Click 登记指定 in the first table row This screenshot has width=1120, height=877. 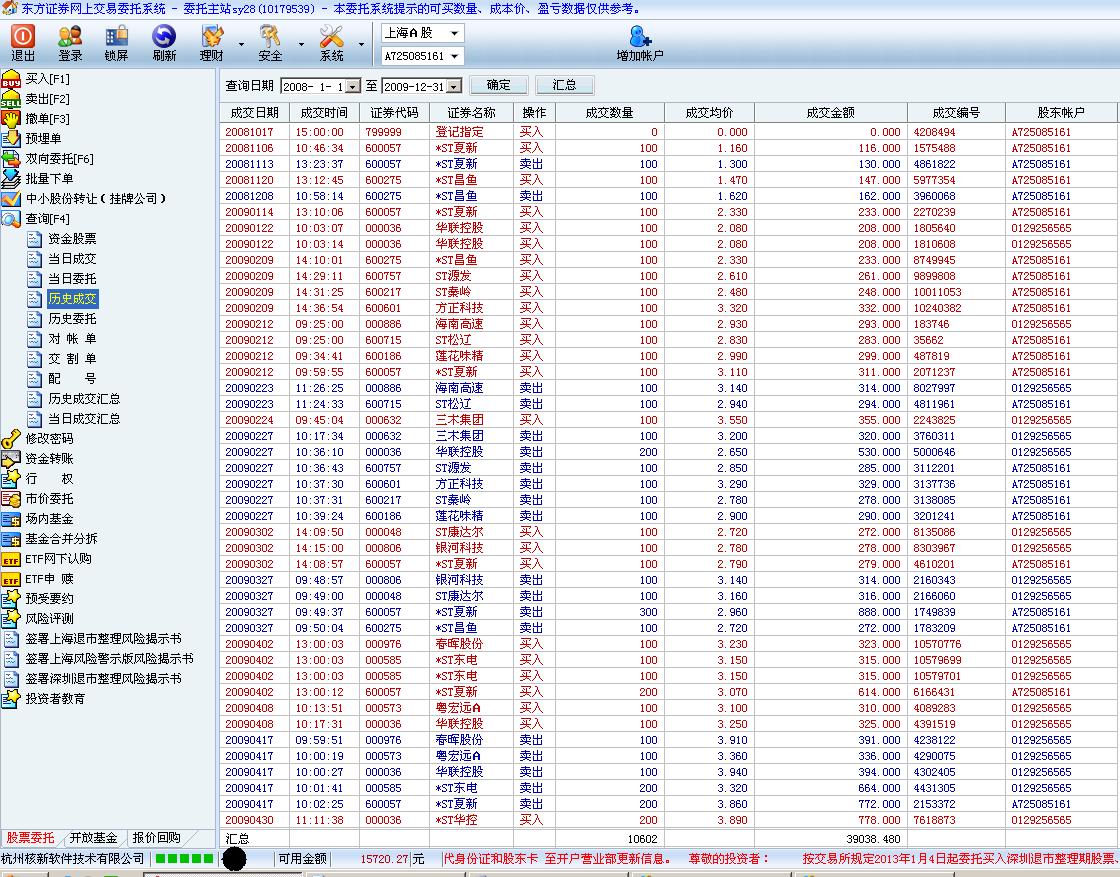pyautogui.click(x=459, y=132)
